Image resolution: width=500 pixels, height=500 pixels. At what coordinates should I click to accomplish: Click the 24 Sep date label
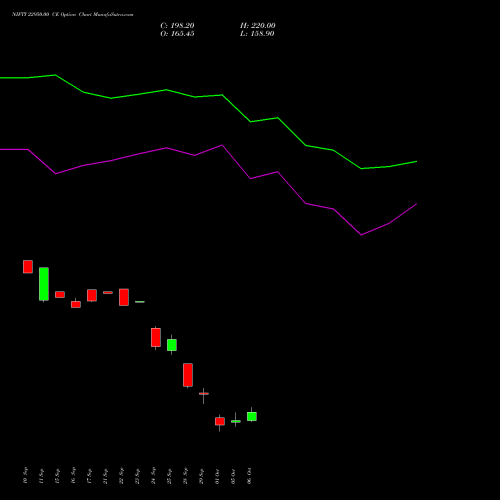point(153,476)
